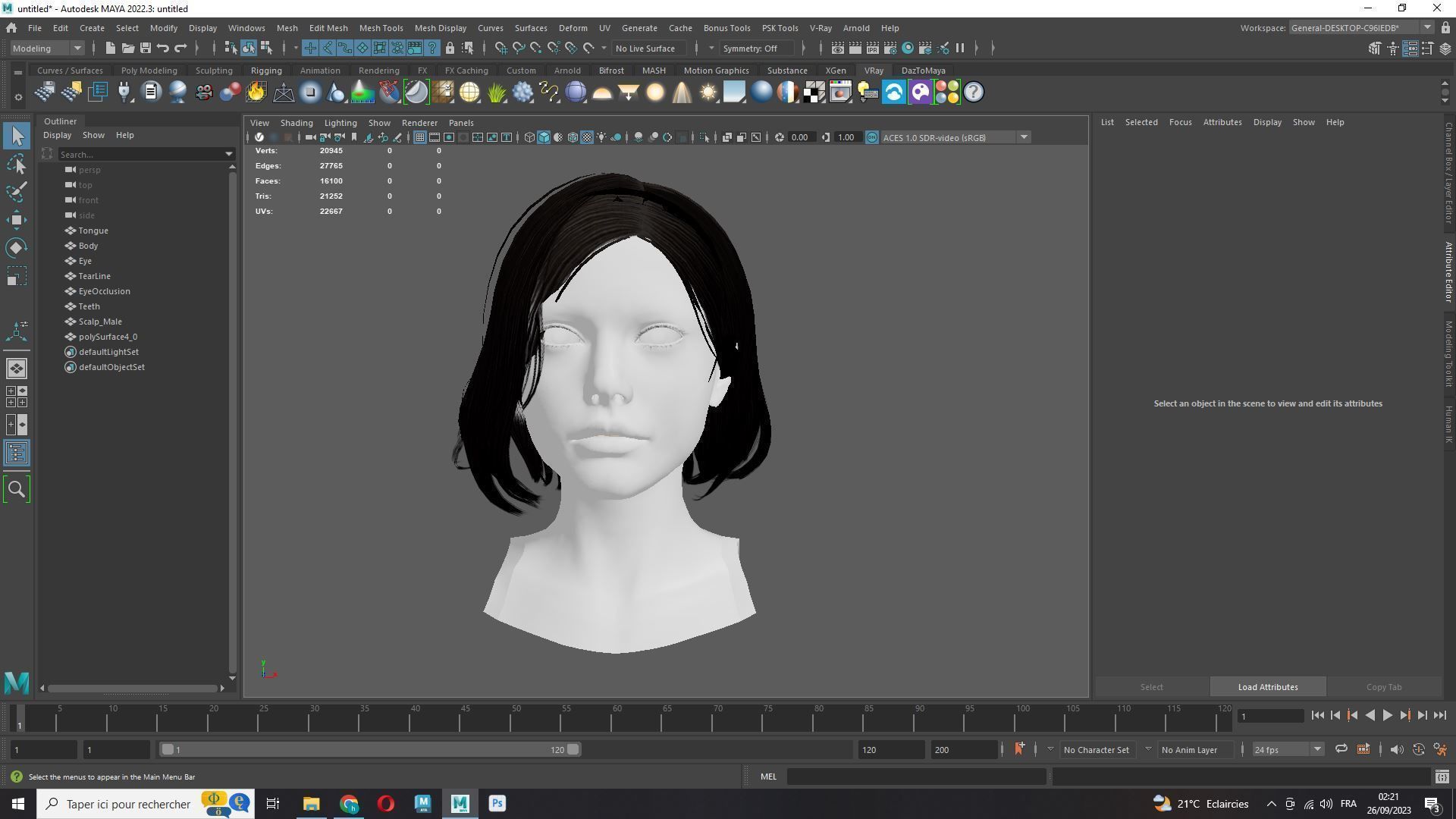Click the Copy Tab button
The height and width of the screenshot is (819, 1456).
[x=1384, y=687]
